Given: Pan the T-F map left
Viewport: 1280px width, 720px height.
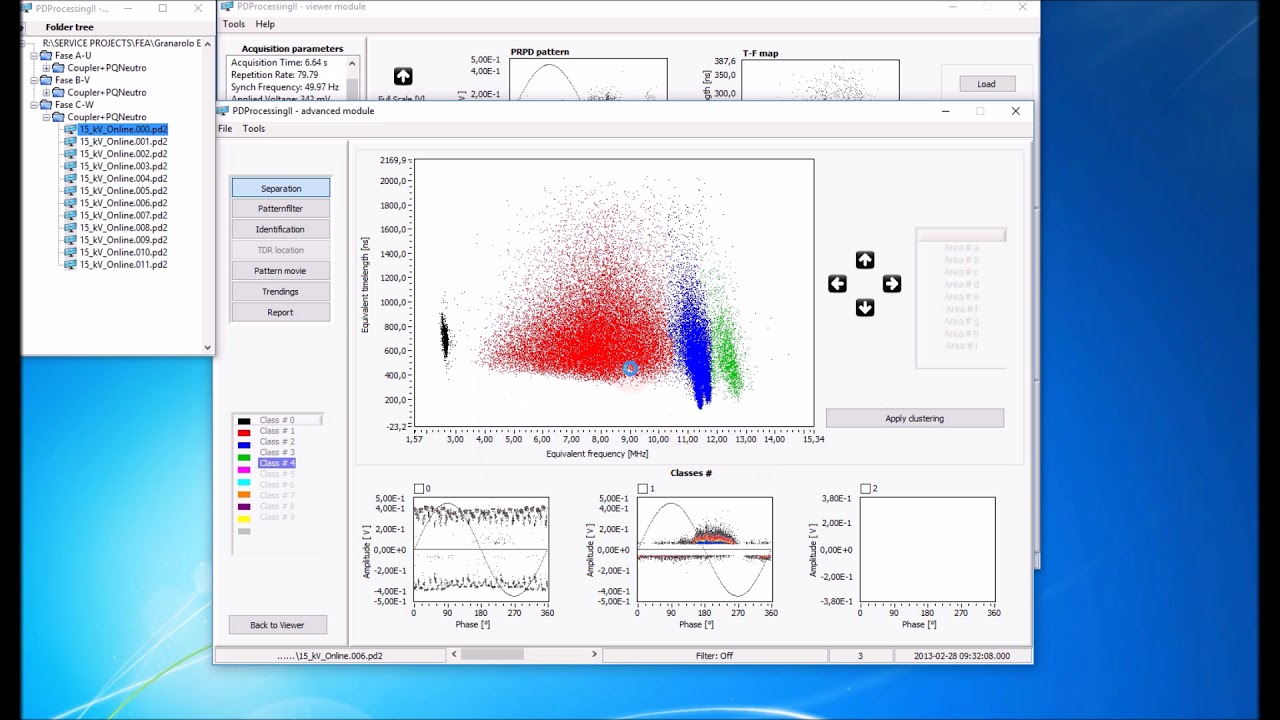Looking at the screenshot, I should tap(838, 284).
